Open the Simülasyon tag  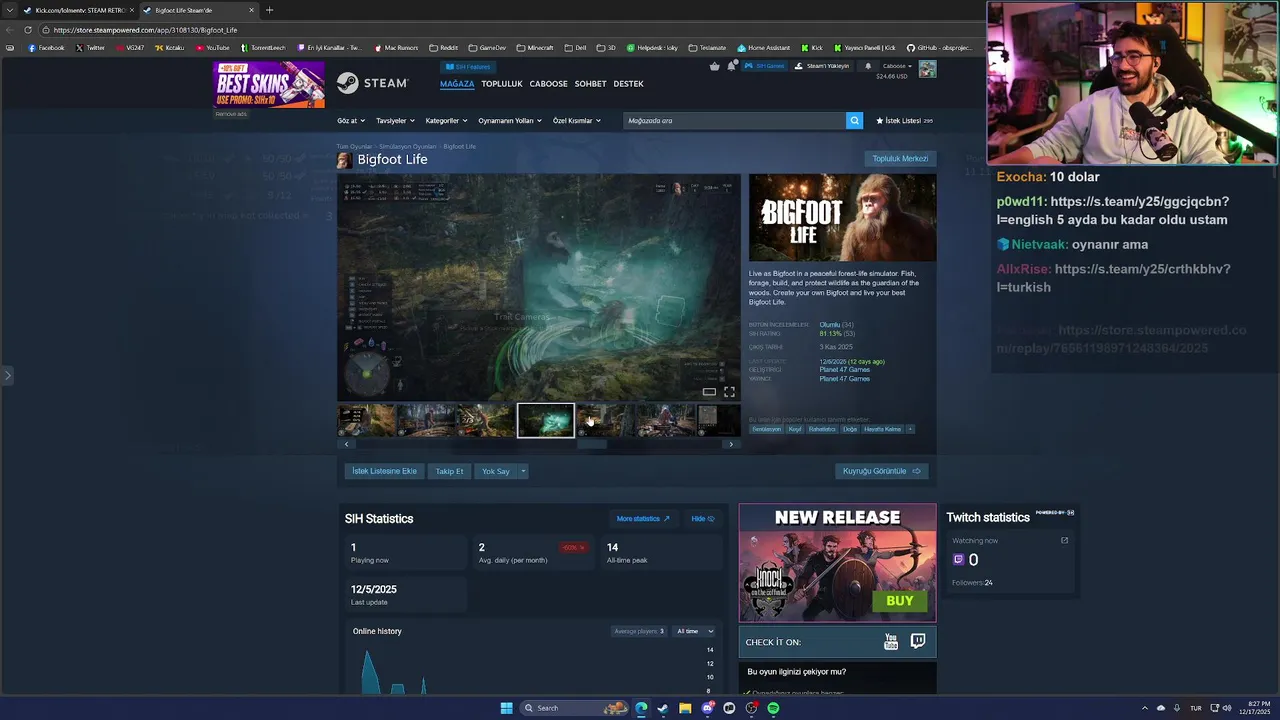pos(767,429)
